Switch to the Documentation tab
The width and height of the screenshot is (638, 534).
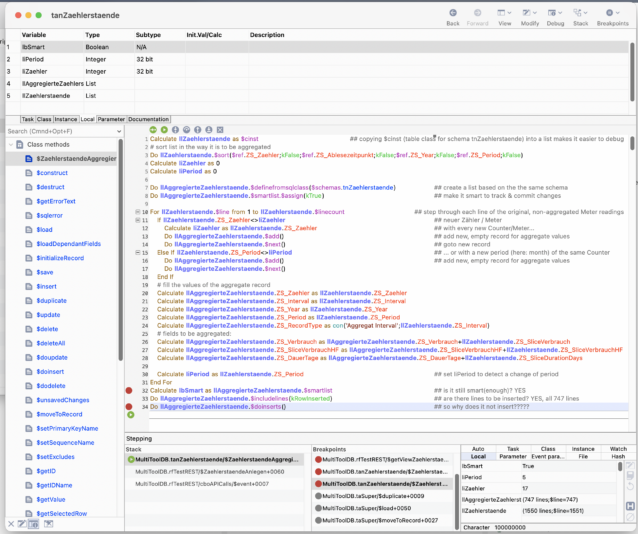click(149, 119)
